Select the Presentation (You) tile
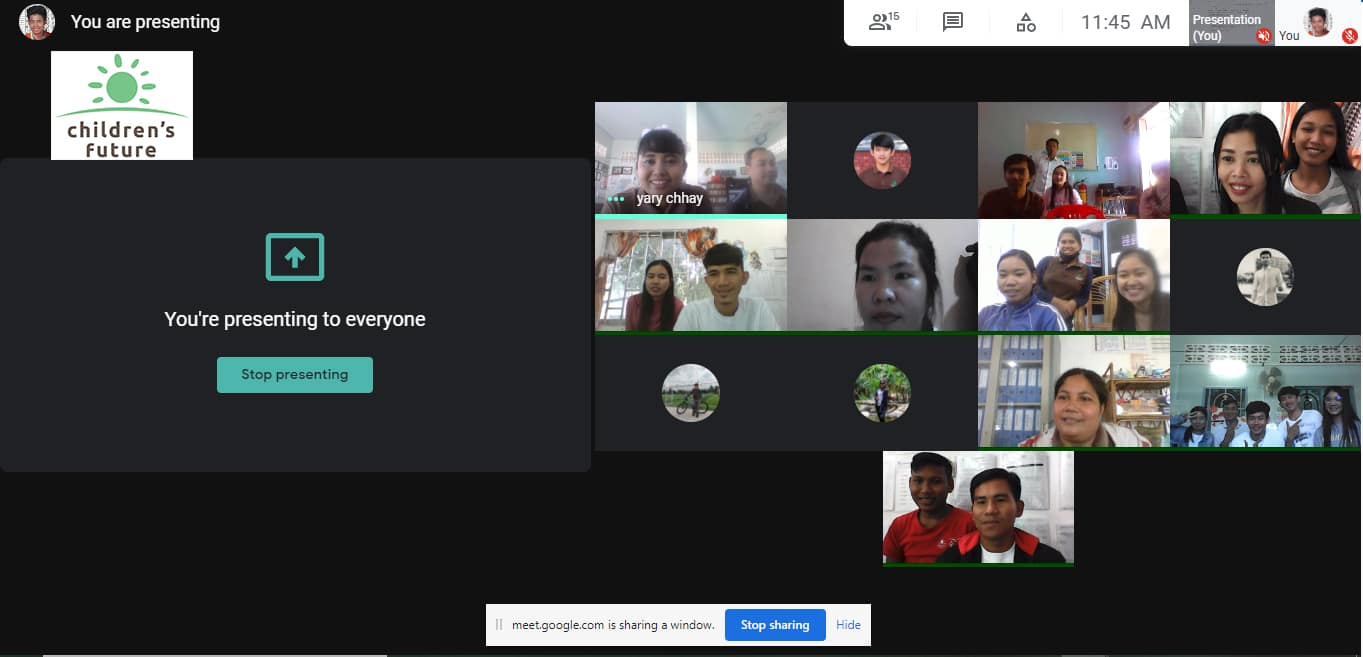This screenshot has height=657, width=1363. point(1230,22)
